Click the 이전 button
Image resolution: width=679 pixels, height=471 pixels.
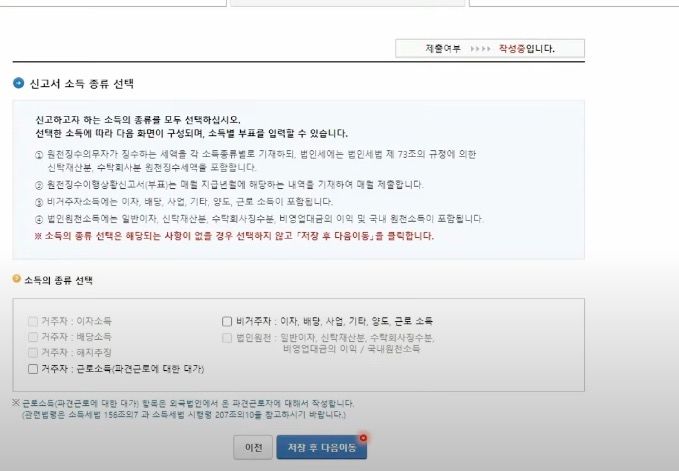click(253, 448)
